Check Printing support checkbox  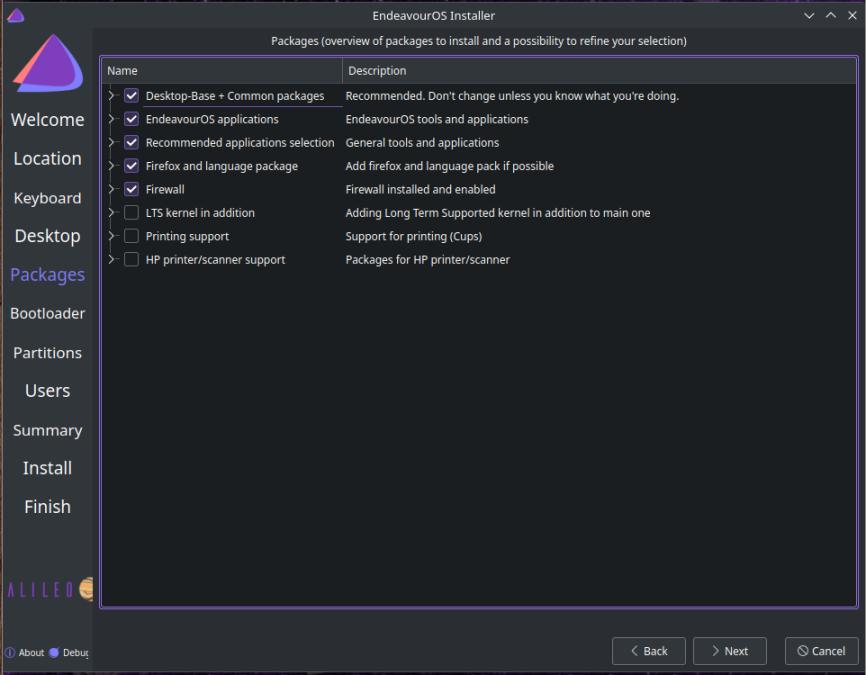click(x=131, y=236)
